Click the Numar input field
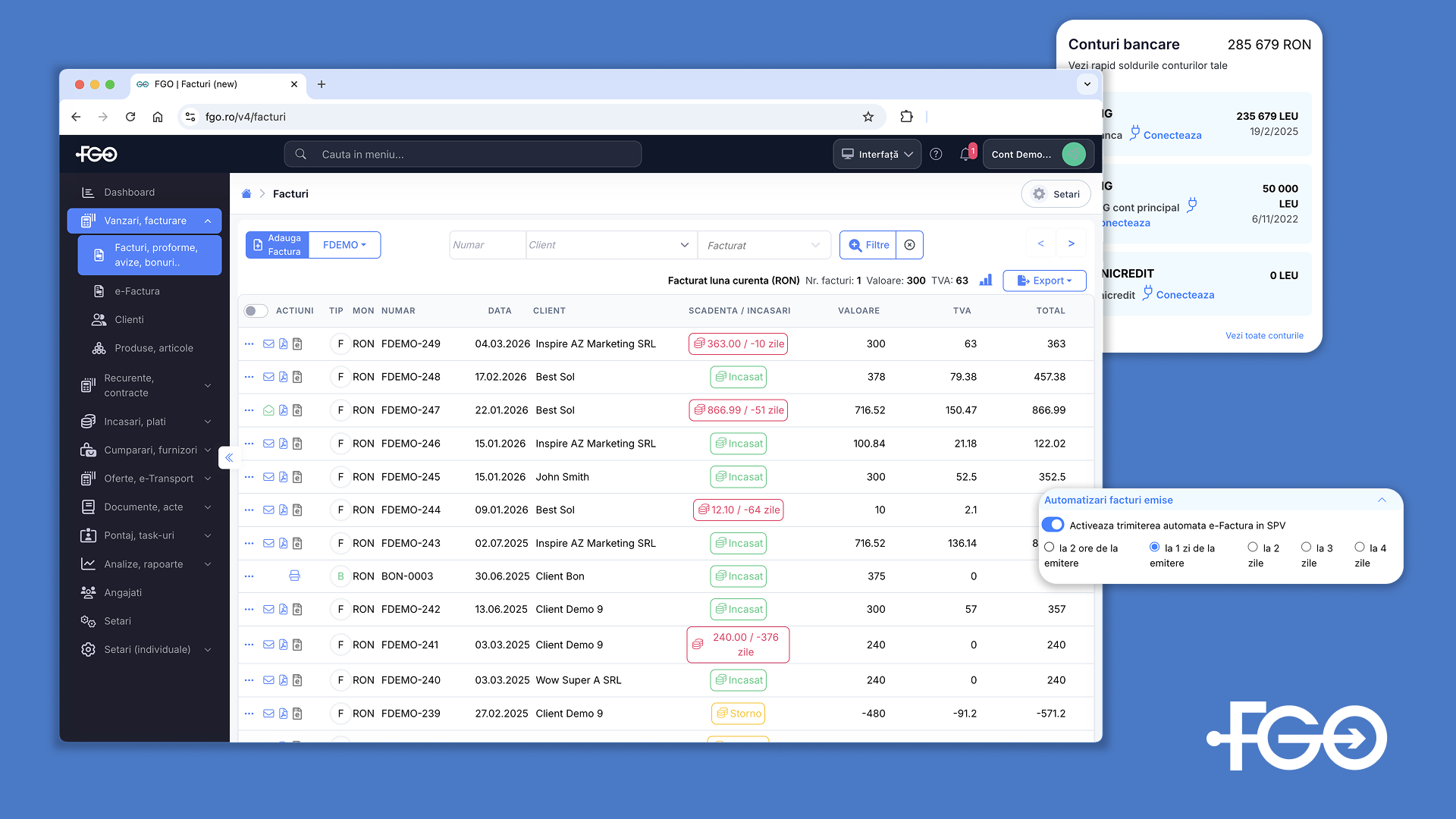 coord(488,245)
